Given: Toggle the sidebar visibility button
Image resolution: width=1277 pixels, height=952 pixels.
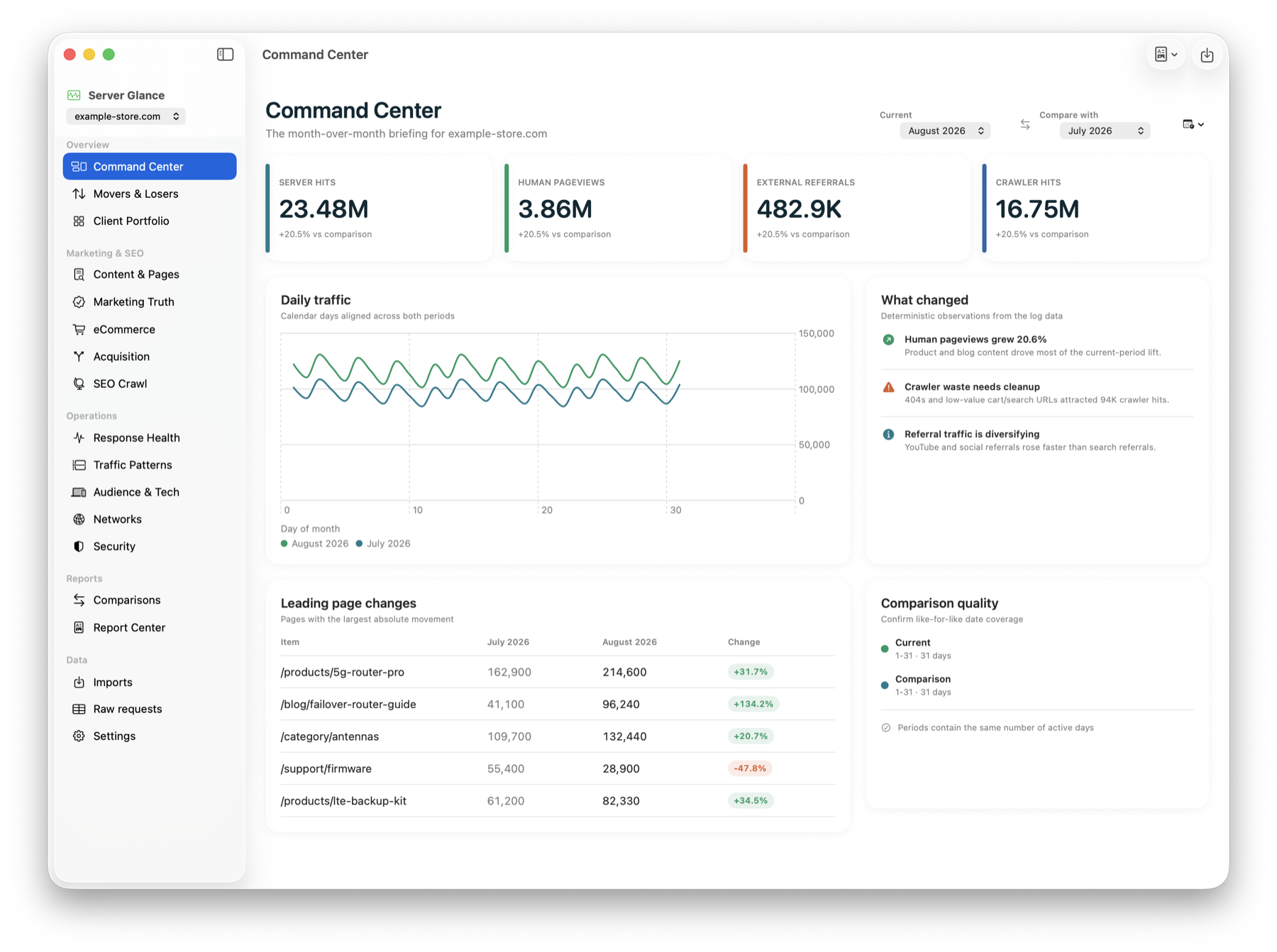Looking at the screenshot, I should point(225,55).
